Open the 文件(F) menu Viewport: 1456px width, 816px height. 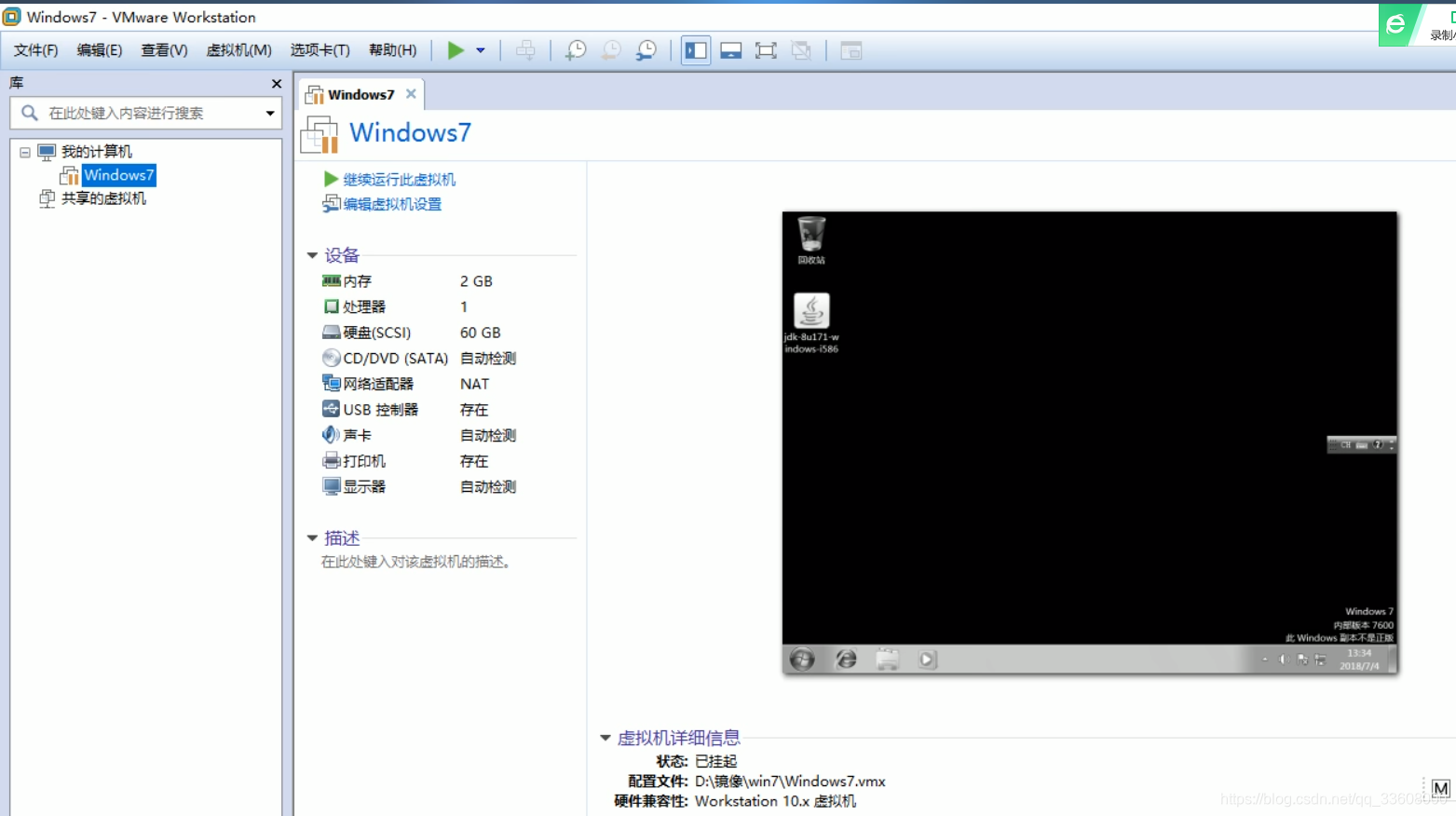click(36, 50)
